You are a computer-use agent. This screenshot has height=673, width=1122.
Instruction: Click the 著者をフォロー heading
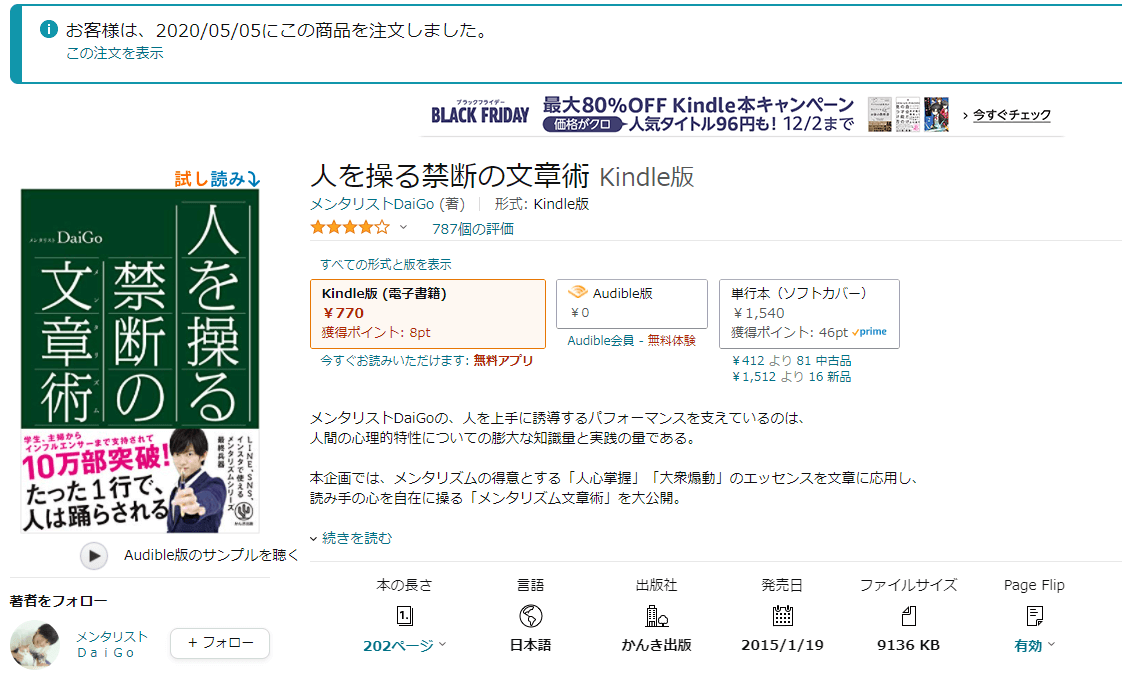(x=59, y=601)
